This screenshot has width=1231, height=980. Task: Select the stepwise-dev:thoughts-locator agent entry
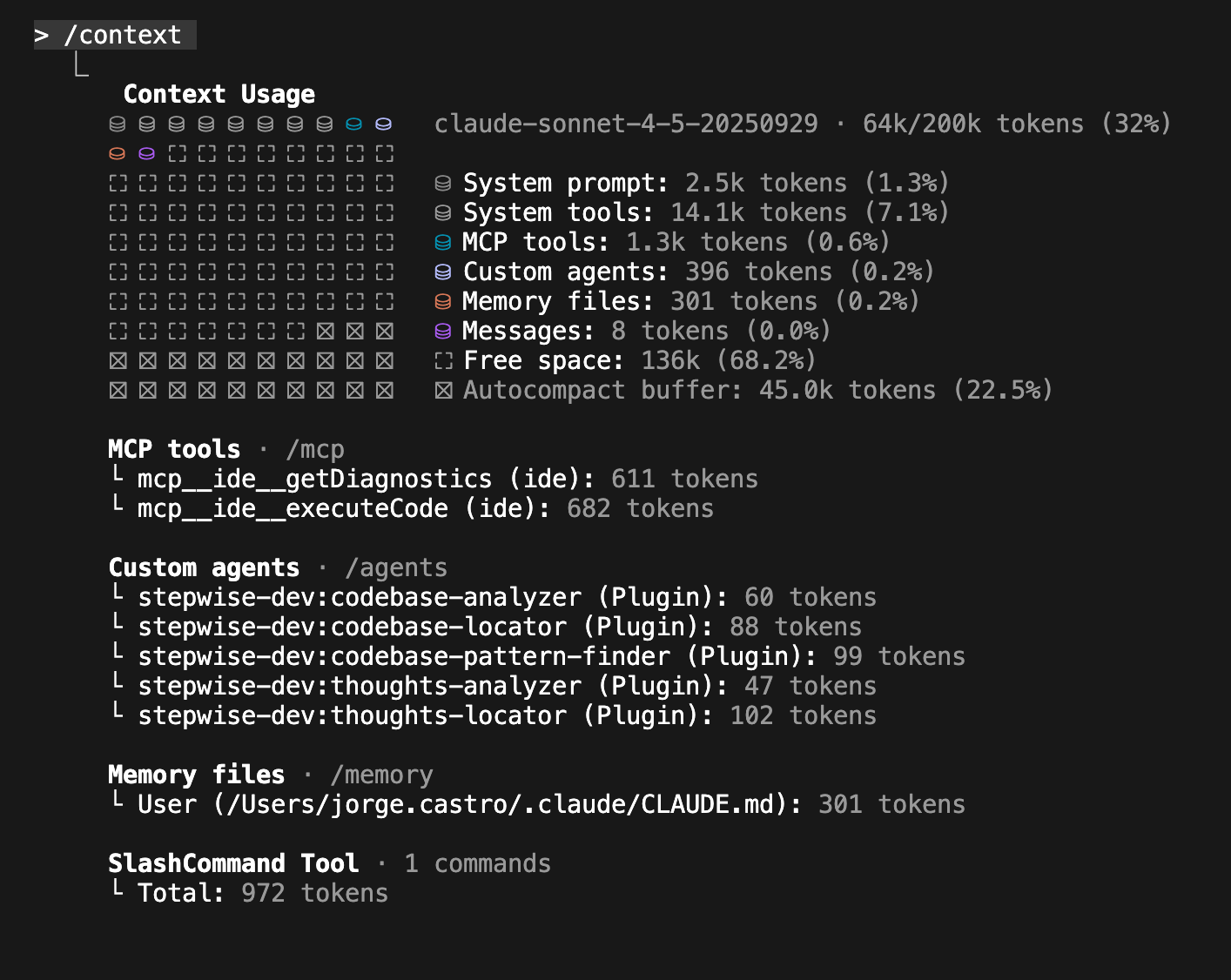tap(352, 716)
